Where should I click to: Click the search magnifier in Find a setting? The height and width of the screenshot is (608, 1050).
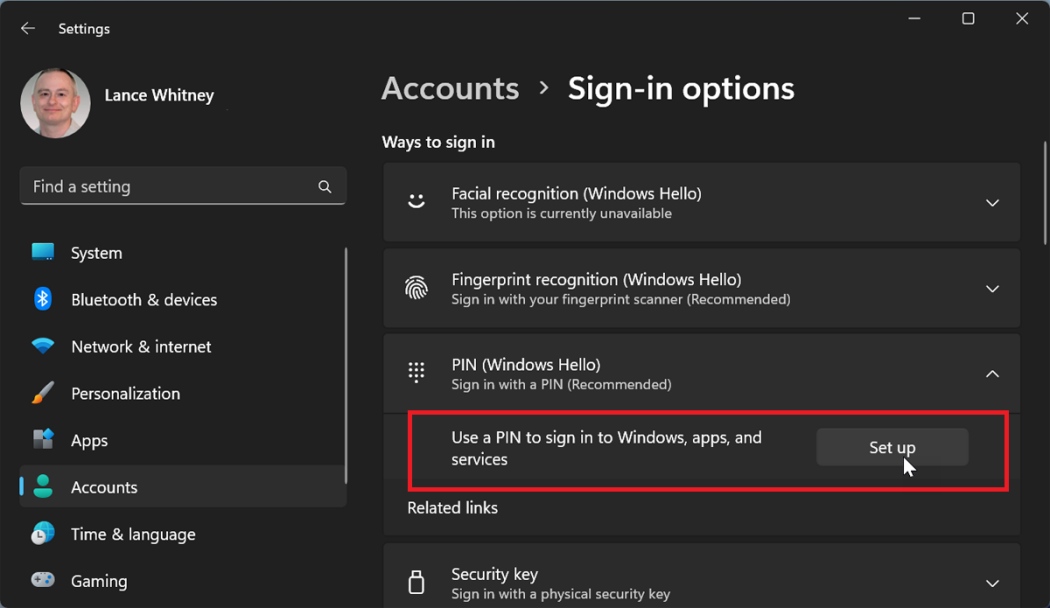click(x=324, y=186)
